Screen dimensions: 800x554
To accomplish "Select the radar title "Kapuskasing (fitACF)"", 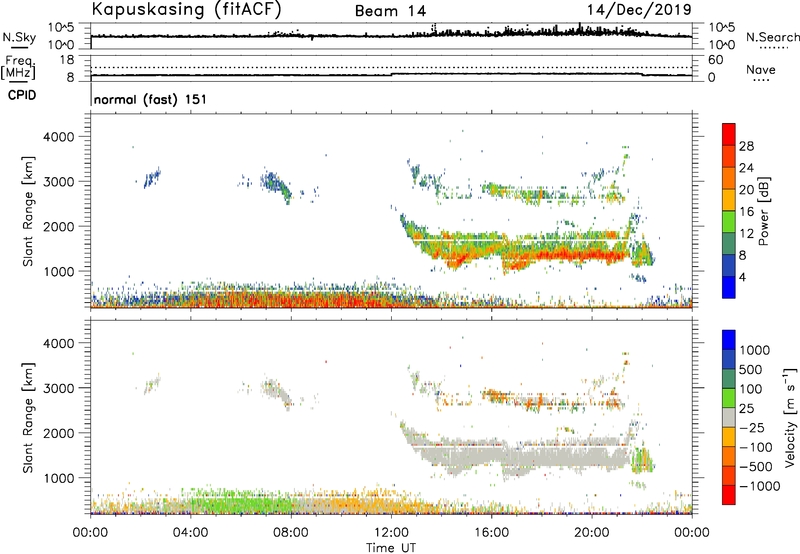I will coord(187,9).
